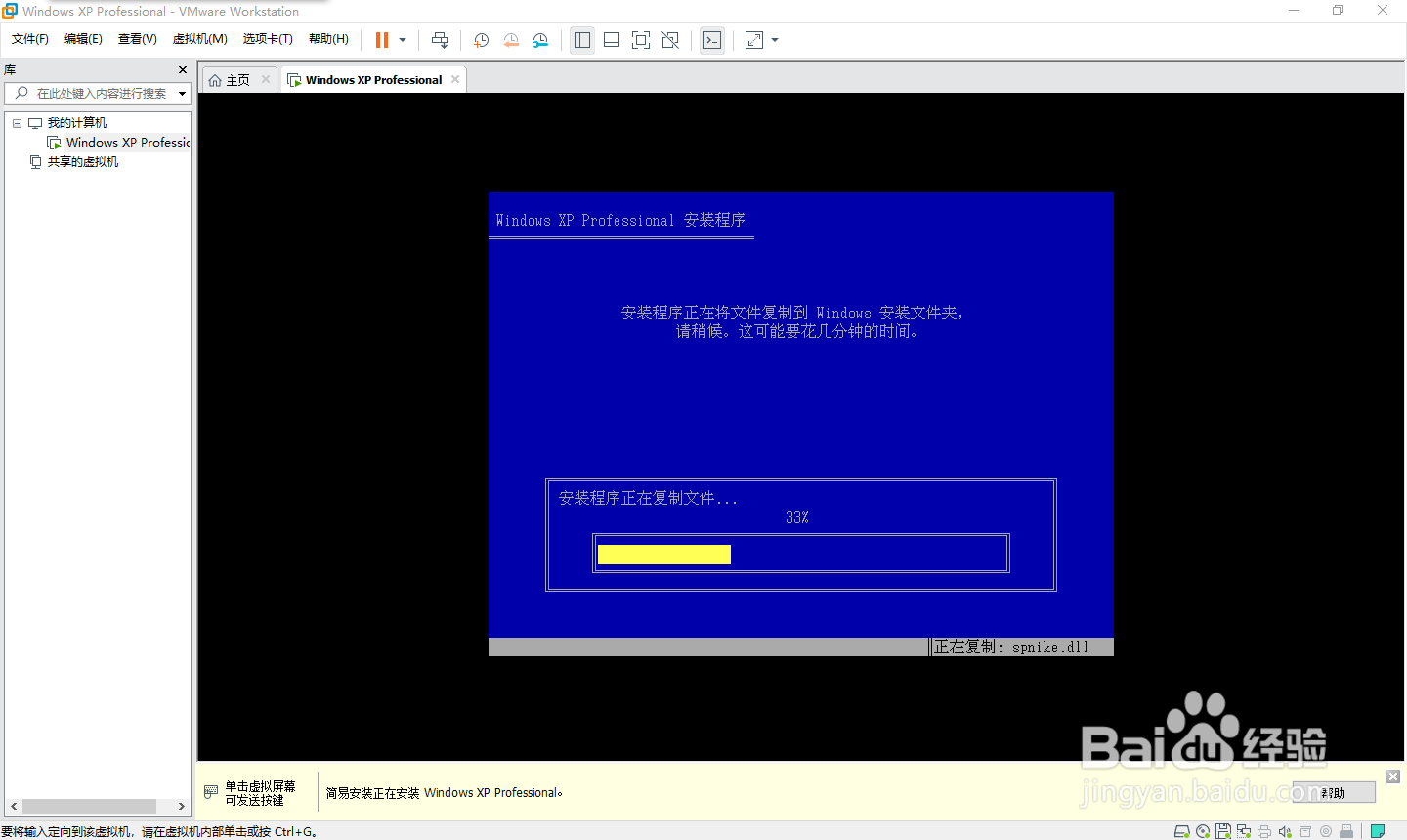Toggle the thumbnail bar view icon
This screenshot has height=840, width=1407.
click(x=612, y=40)
